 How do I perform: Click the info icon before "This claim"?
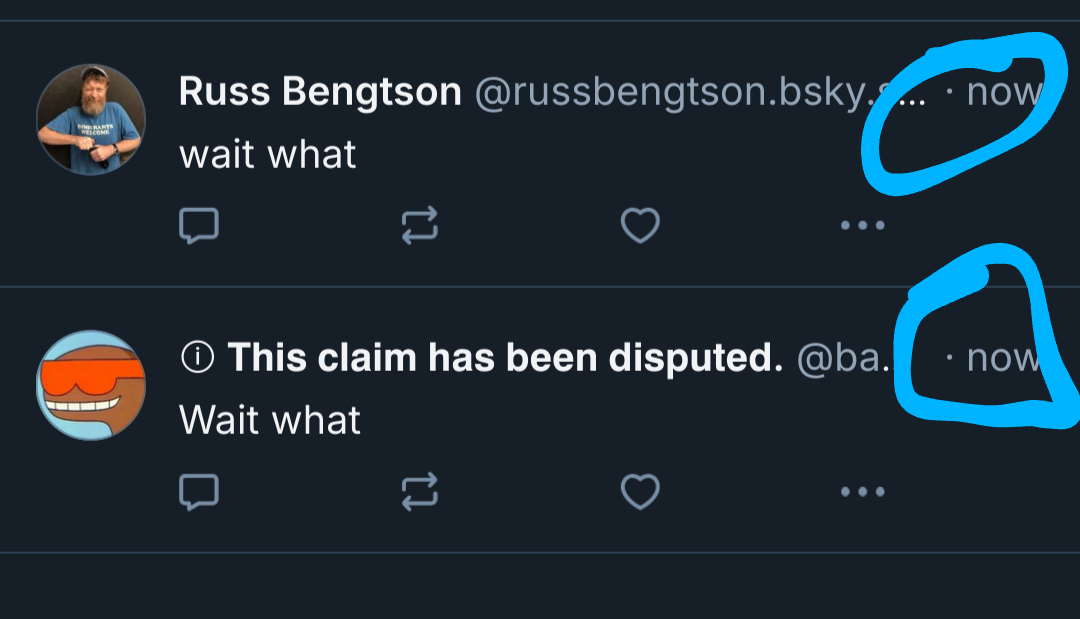[x=199, y=357]
